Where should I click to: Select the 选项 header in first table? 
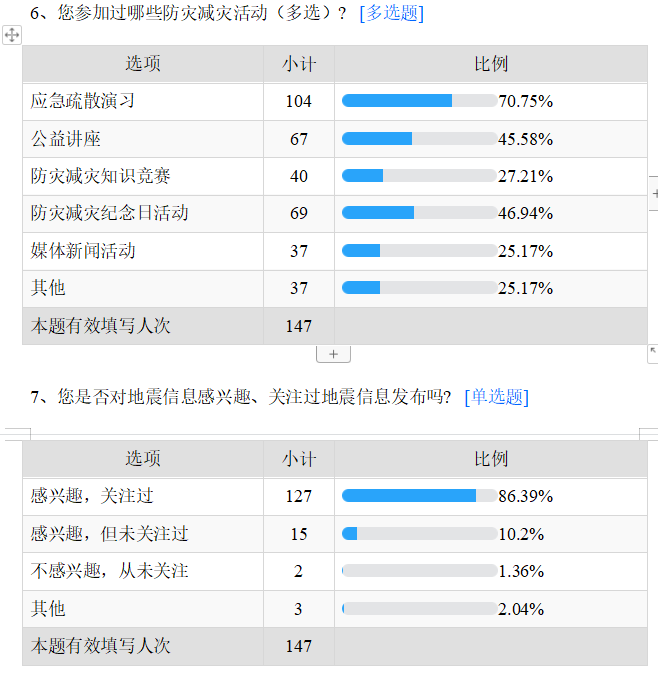[x=143, y=63]
